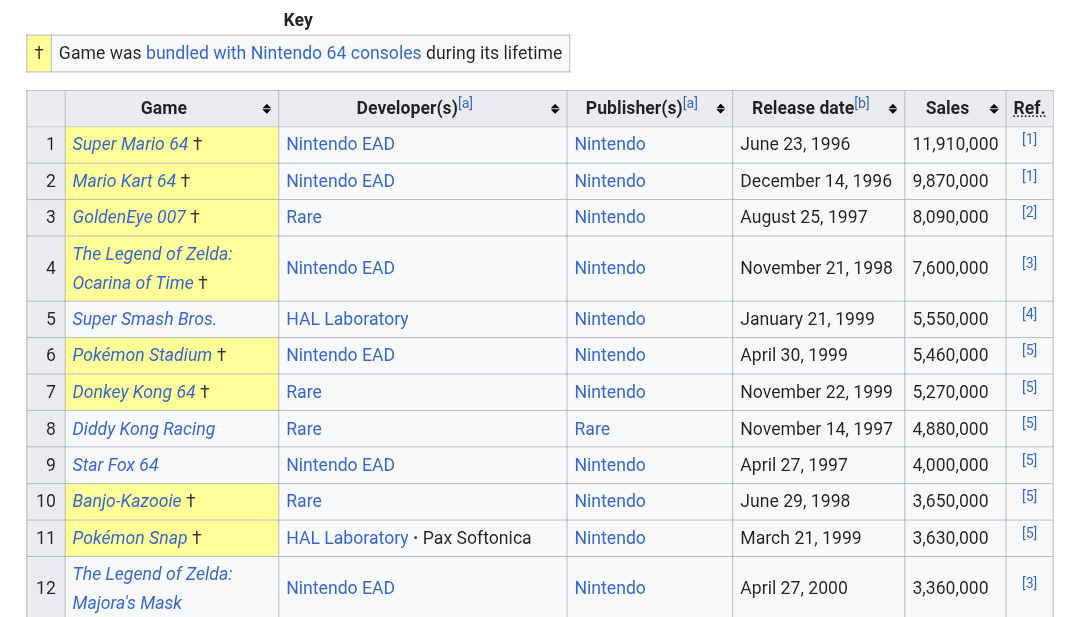Screen dimensions: 1080x617
Task: Click Rare publisher in Diddy Kong Racing row
Action: pyautogui.click(x=592, y=429)
